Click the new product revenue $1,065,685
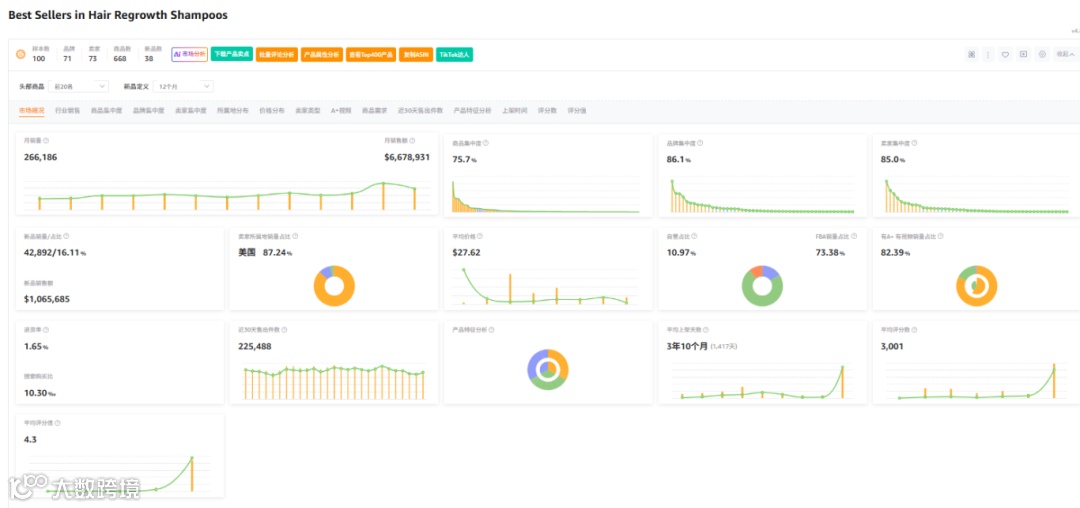Viewport: 1080px width, 508px height. pos(47,299)
